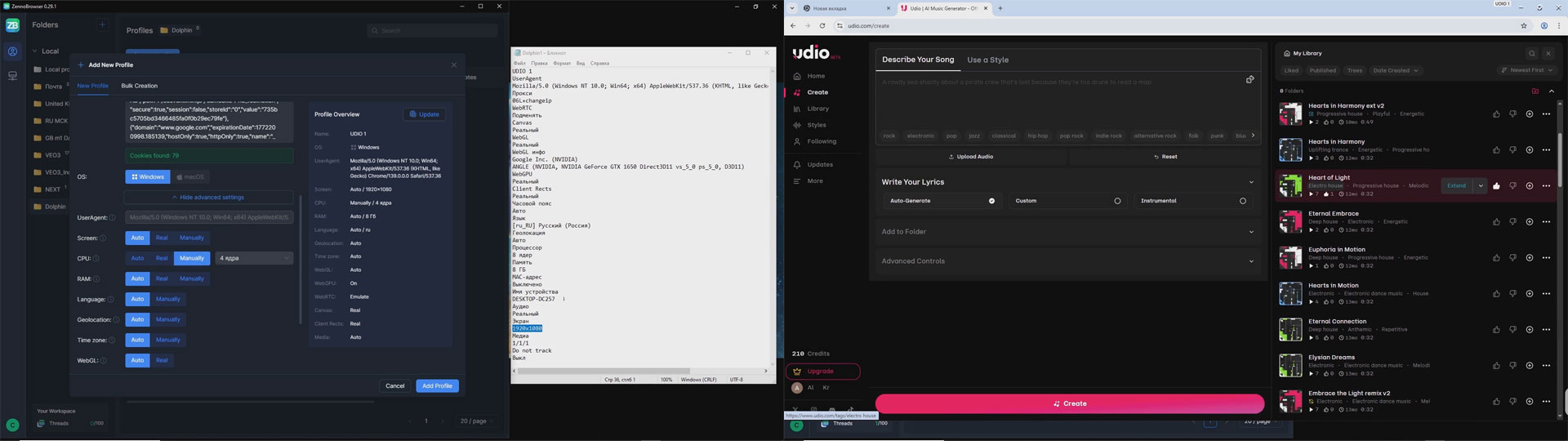Dislike the Eternal Connection track
1568x441 pixels.
tap(1512, 330)
